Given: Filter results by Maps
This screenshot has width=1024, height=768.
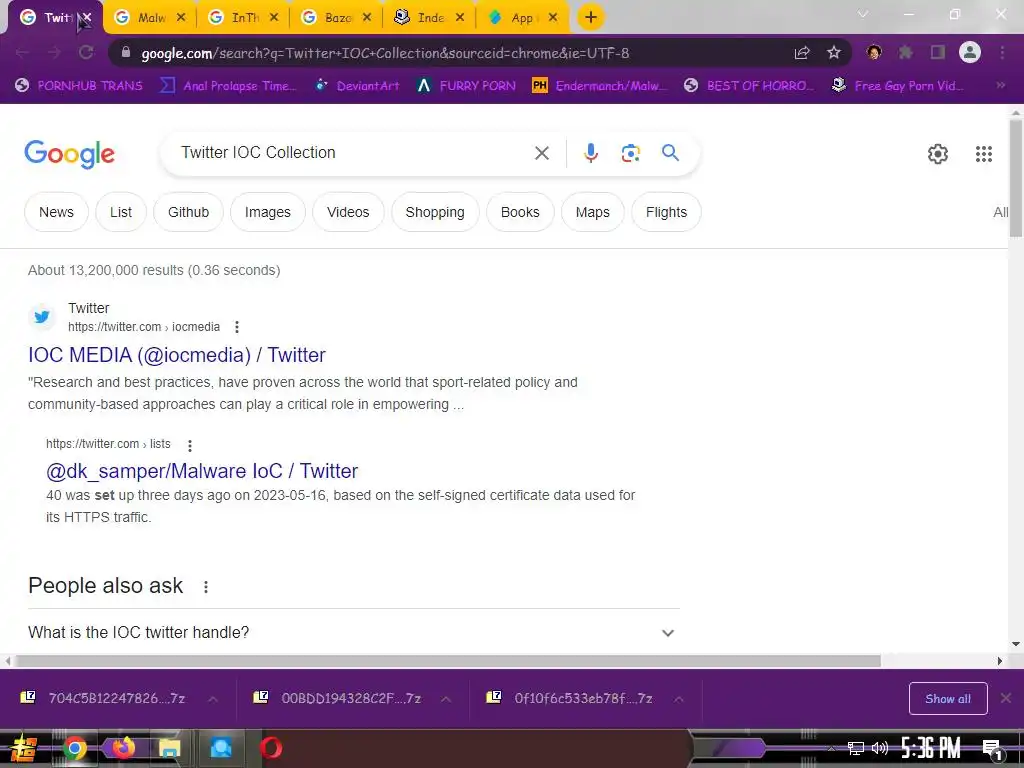Looking at the screenshot, I should click(592, 212).
